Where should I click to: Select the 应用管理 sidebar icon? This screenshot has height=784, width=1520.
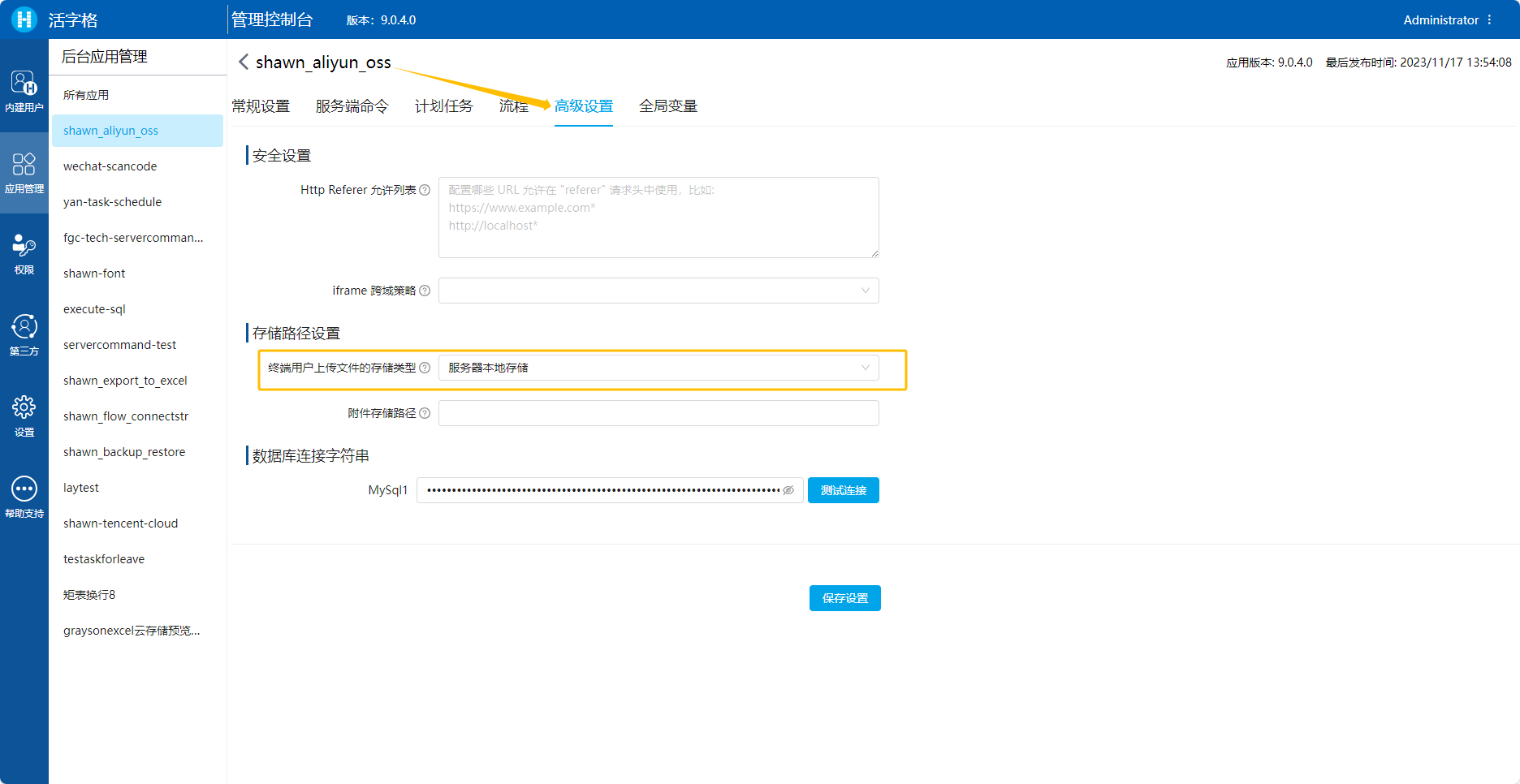pyautogui.click(x=24, y=172)
